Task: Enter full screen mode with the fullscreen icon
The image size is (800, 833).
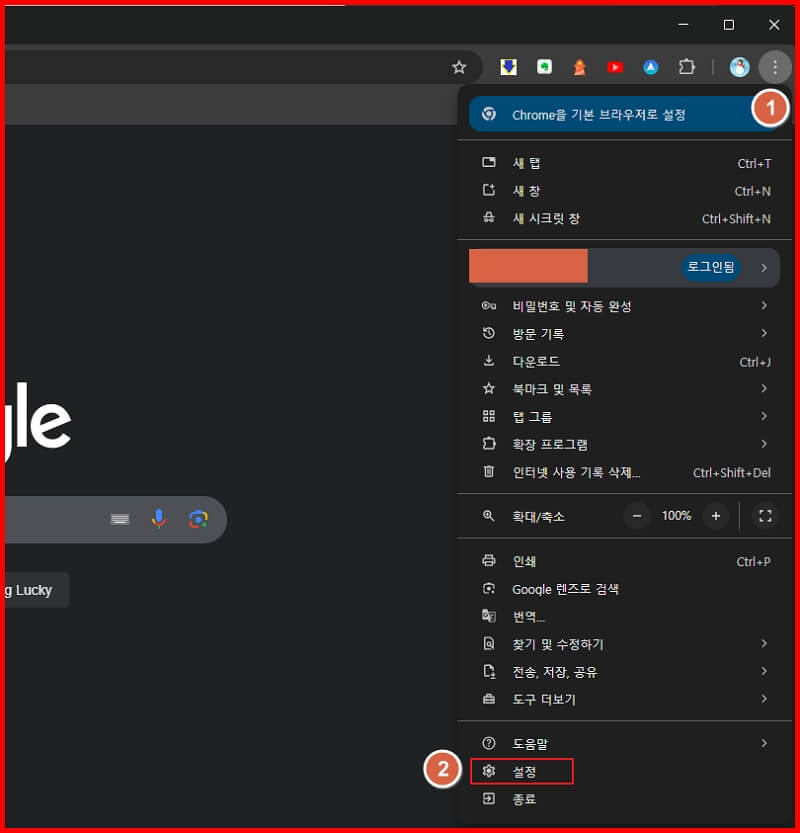Action: (x=765, y=516)
